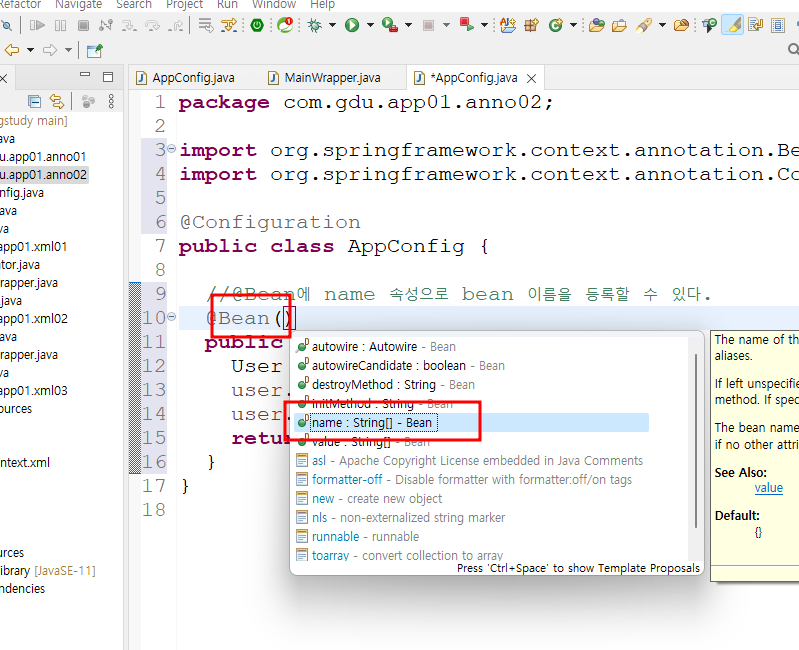799x650 pixels.
Task: Click the Back navigation yellow arrow
Action: click(12, 50)
